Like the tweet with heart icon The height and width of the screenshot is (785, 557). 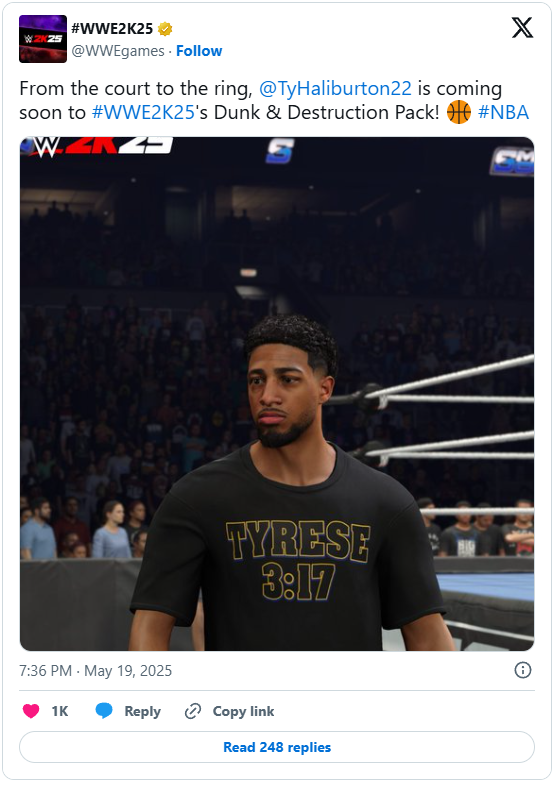tap(31, 711)
